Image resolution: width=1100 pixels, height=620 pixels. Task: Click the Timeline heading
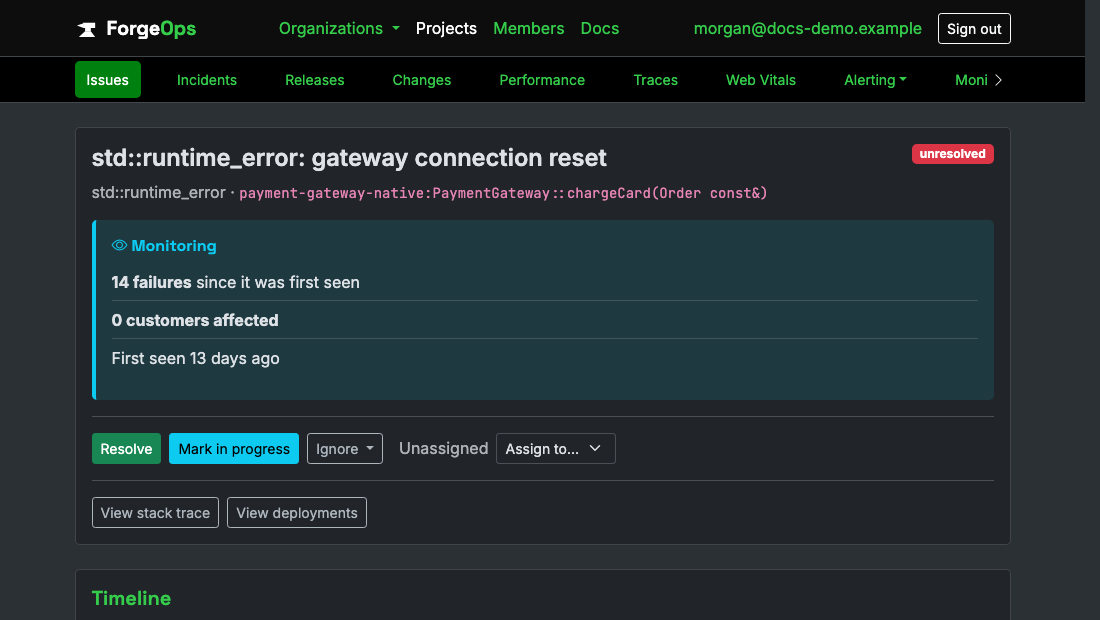pos(131,598)
